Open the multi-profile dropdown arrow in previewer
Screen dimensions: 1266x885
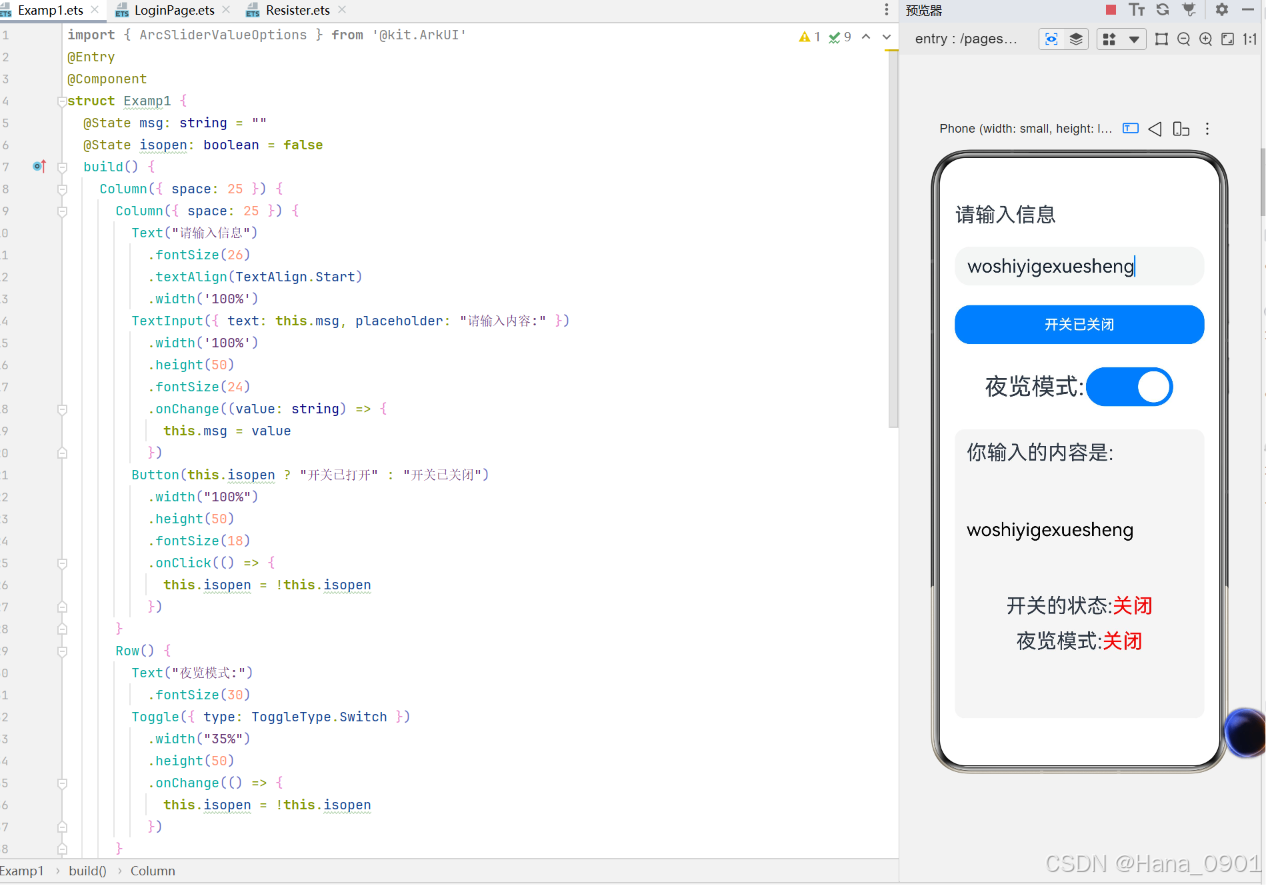pyautogui.click(x=1134, y=39)
